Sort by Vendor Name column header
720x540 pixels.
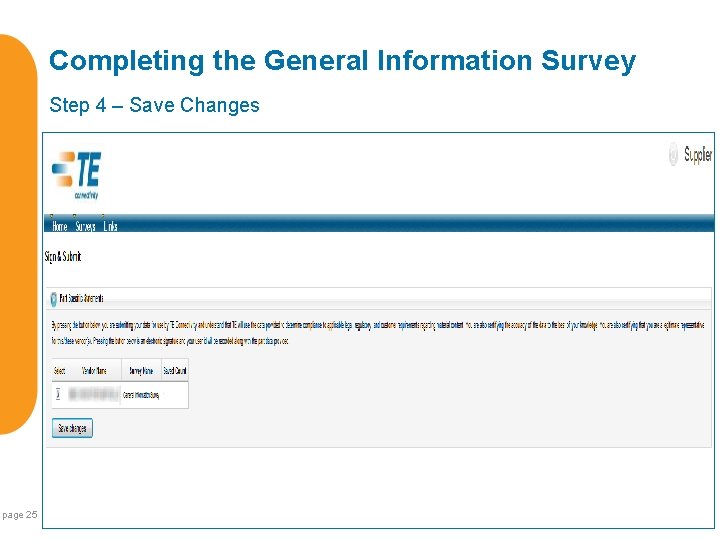(x=93, y=370)
